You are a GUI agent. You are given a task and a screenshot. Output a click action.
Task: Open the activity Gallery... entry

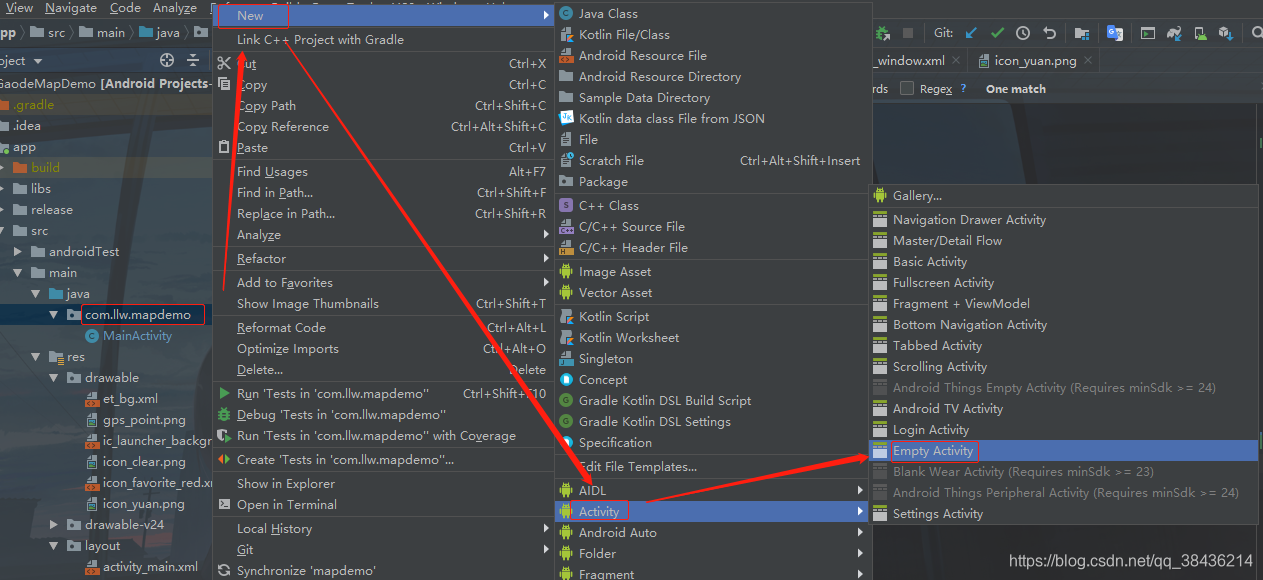(1064, 196)
